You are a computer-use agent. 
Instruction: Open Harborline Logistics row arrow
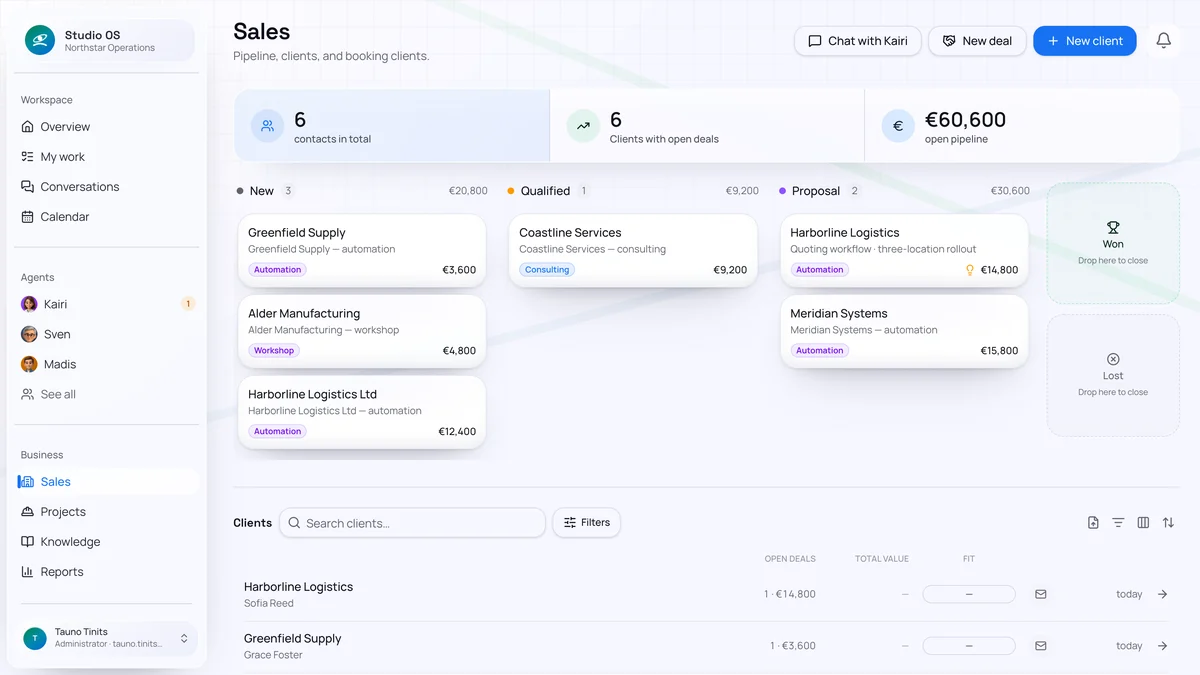pyautogui.click(x=1162, y=594)
